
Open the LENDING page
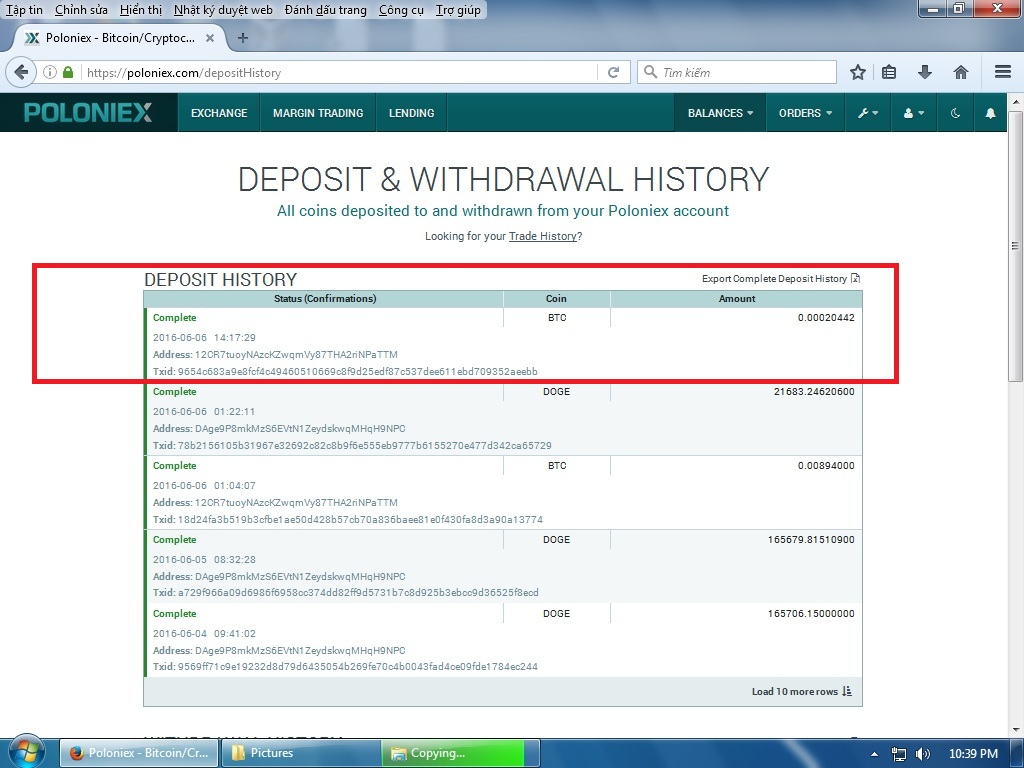pyautogui.click(x=411, y=113)
